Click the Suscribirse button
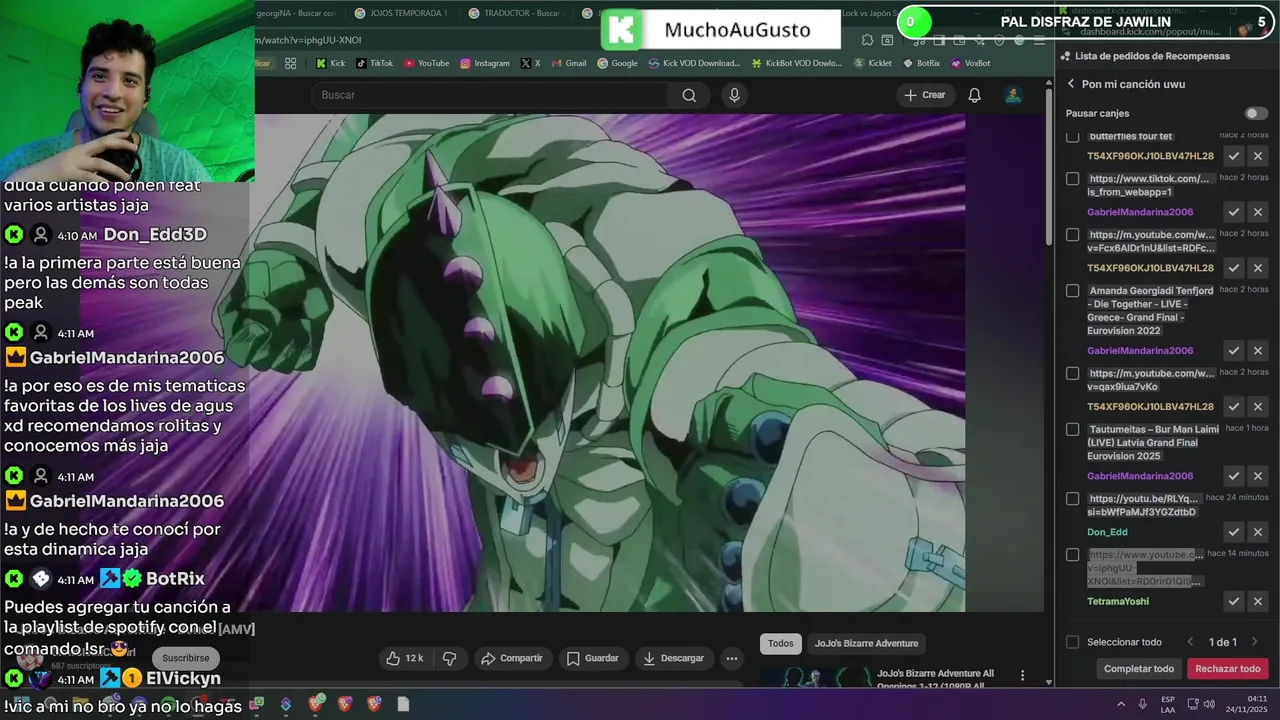The image size is (1280, 720). (185, 658)
